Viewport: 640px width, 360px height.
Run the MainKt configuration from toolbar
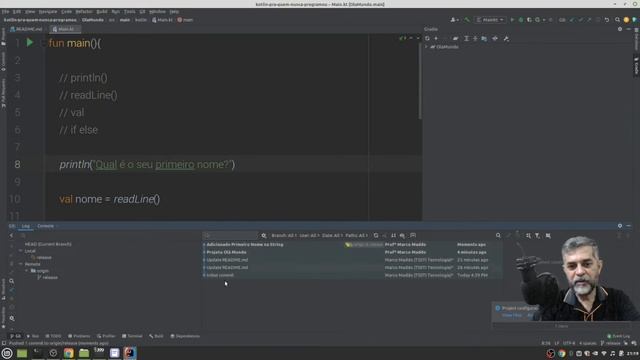(x=512, y=20)
